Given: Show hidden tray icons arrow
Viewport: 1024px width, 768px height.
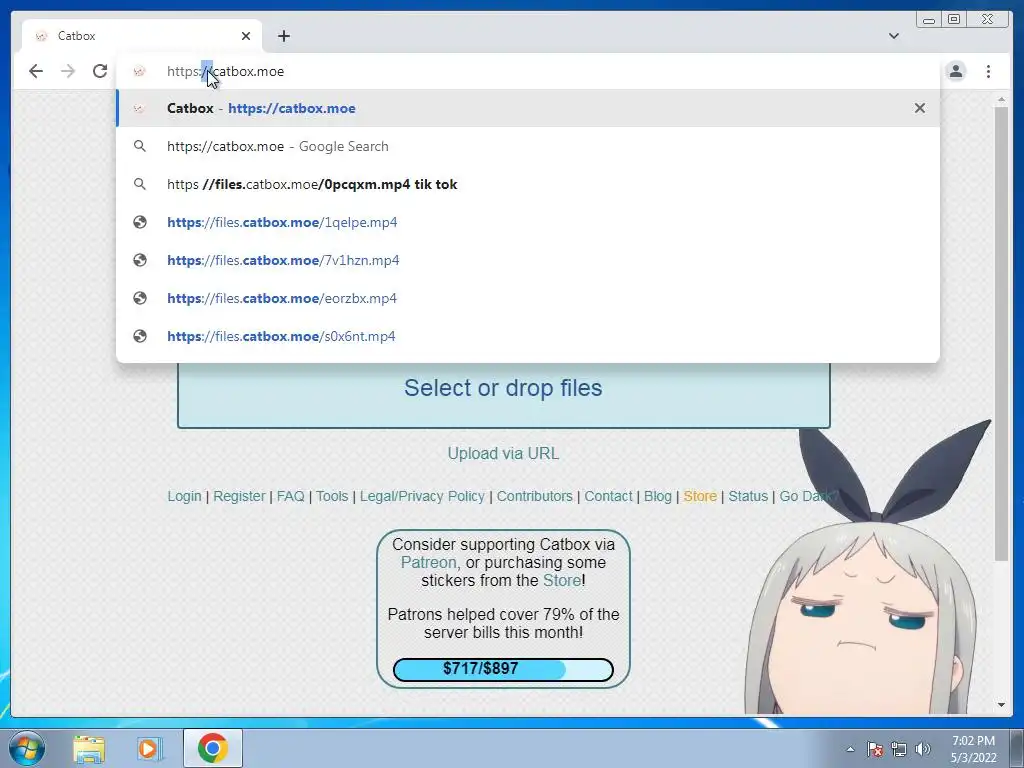Looking at the screenshot, I should pos(850,749).
